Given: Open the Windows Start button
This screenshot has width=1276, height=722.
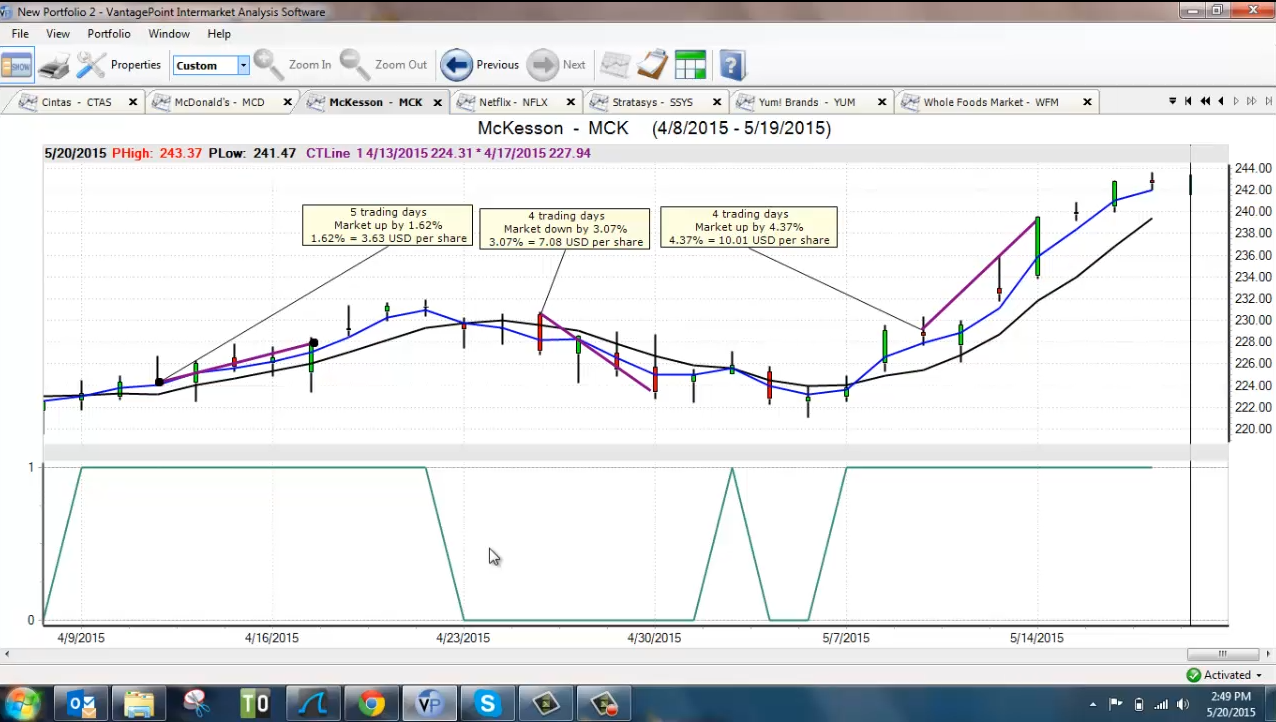Looking at the screenshot, I should click(x=24, y=703).
